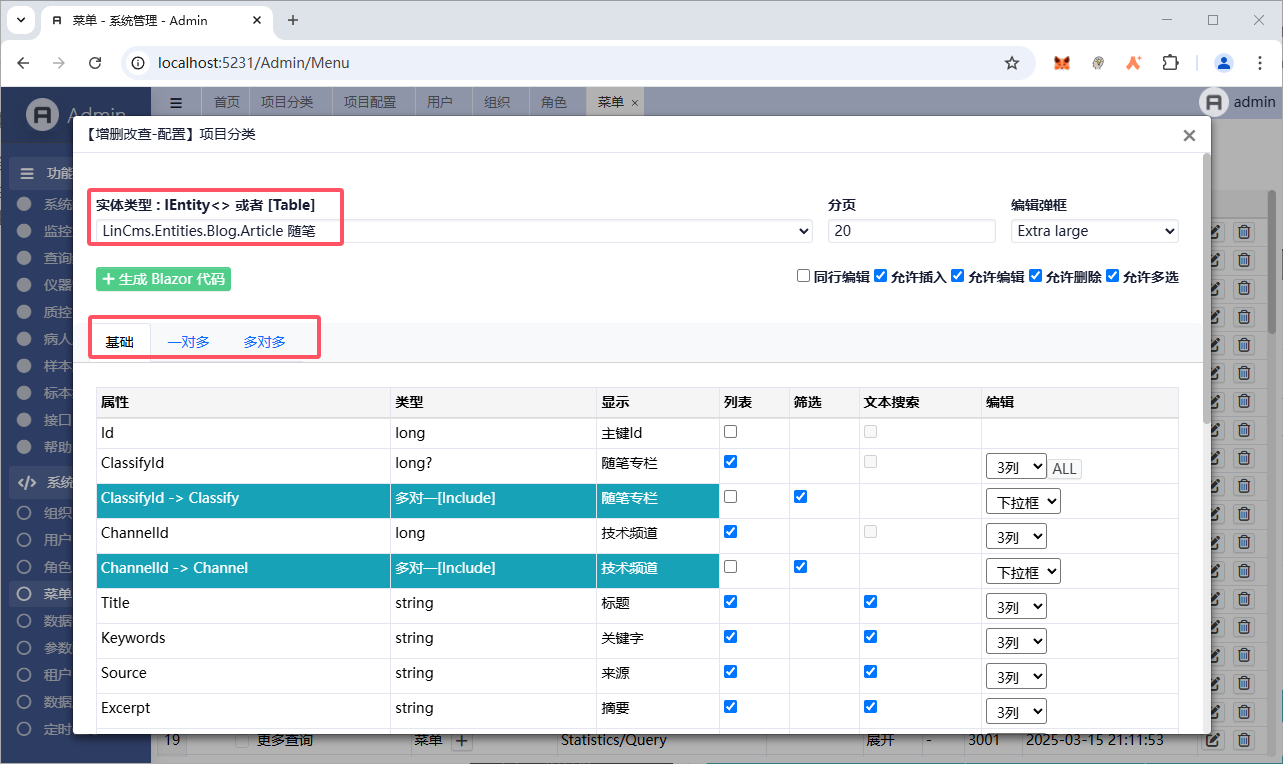This screenshot has width=1283, height=764.
Task: Reload the current page
Action: [x=95, y=63]
